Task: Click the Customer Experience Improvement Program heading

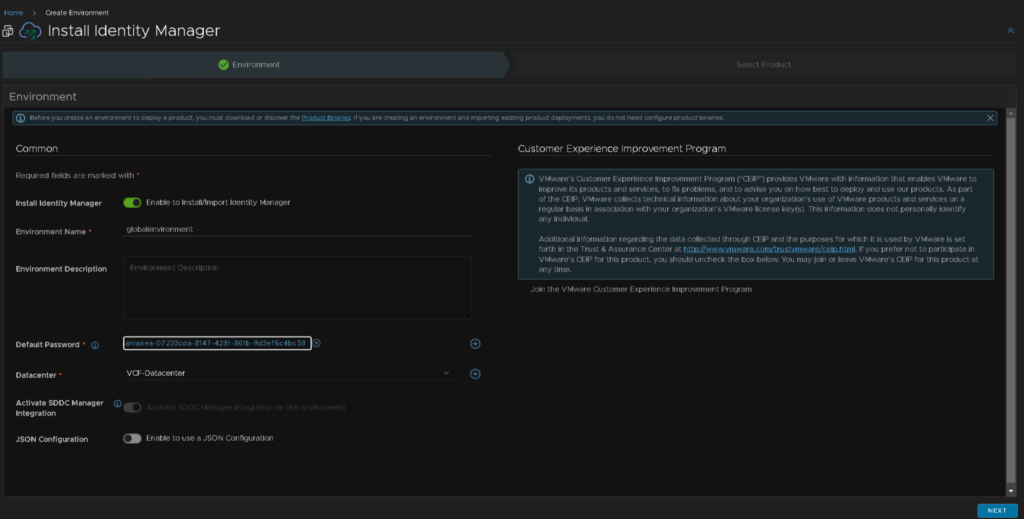Action: pos(622,149)
